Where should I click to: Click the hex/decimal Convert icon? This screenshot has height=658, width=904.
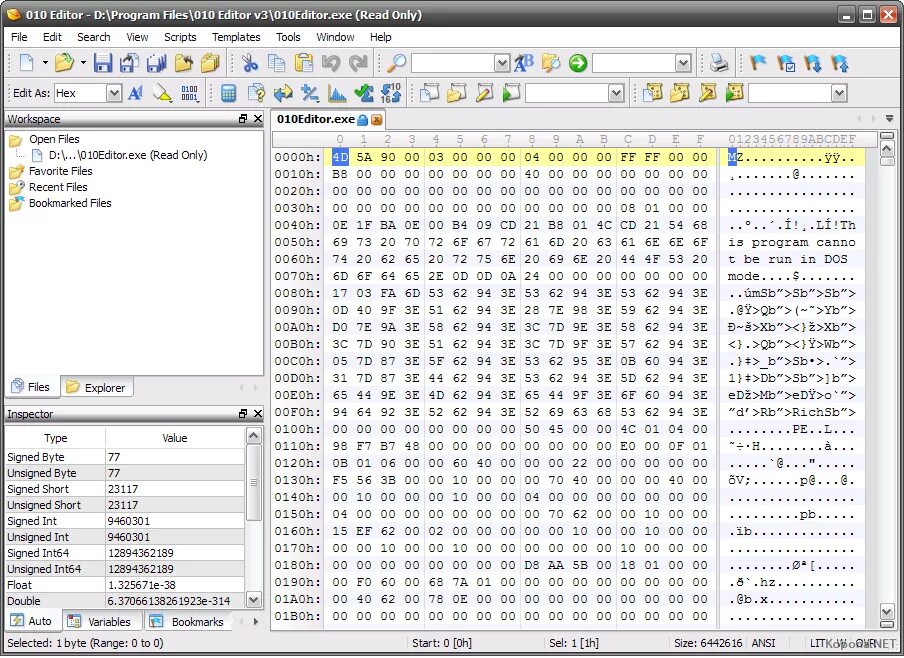(x=390, y=93)
